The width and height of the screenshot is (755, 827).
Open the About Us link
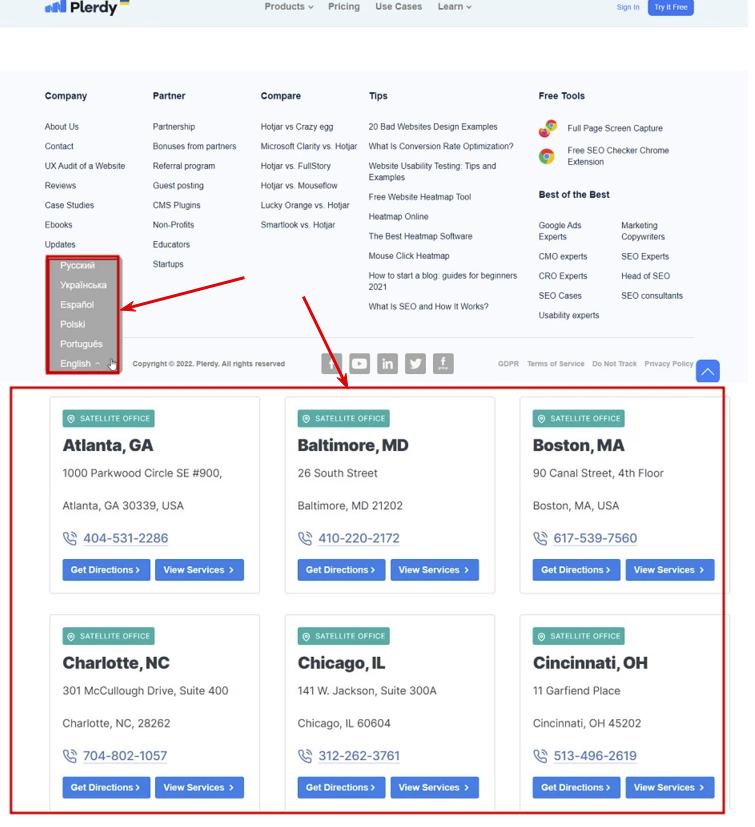coord(62,127)
